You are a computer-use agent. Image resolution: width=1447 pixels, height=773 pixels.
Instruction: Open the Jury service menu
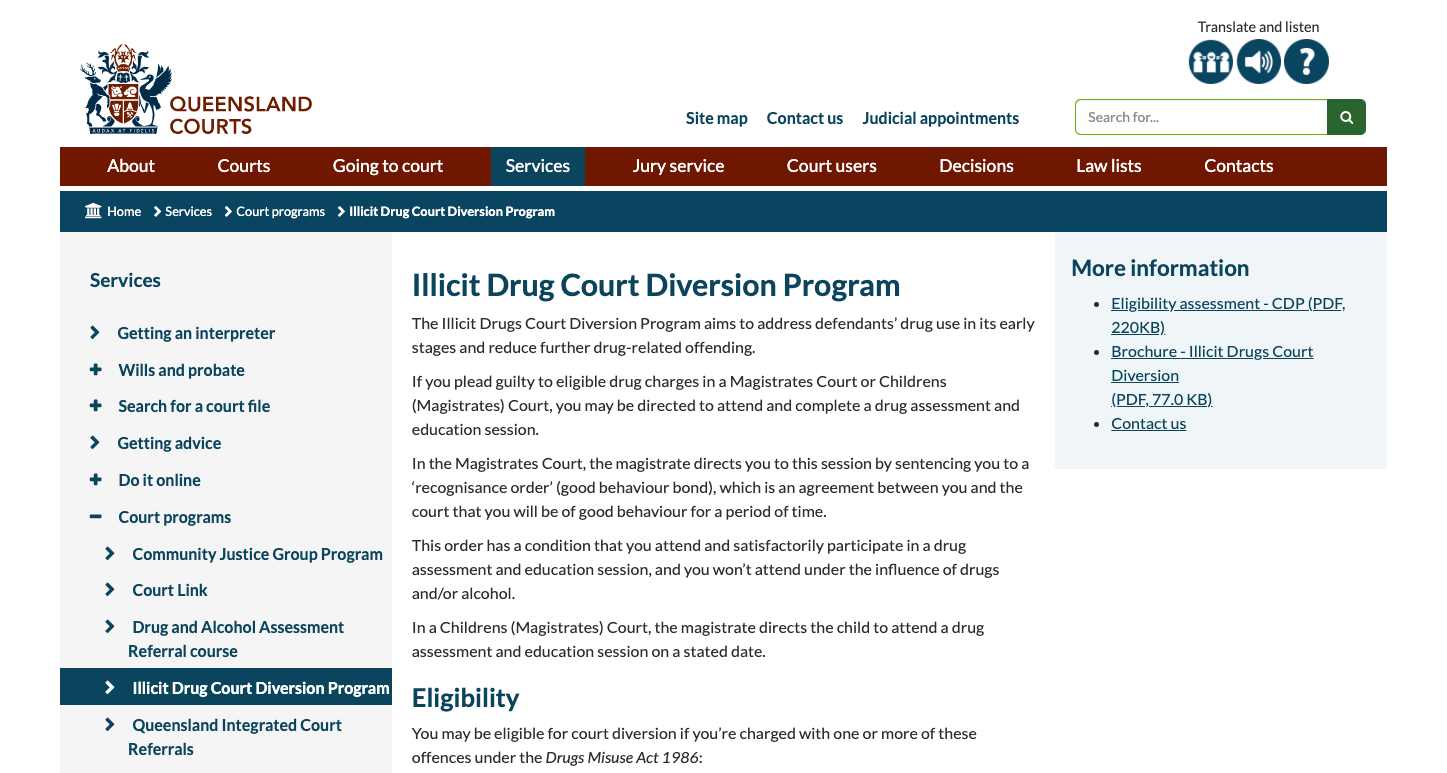678,166
